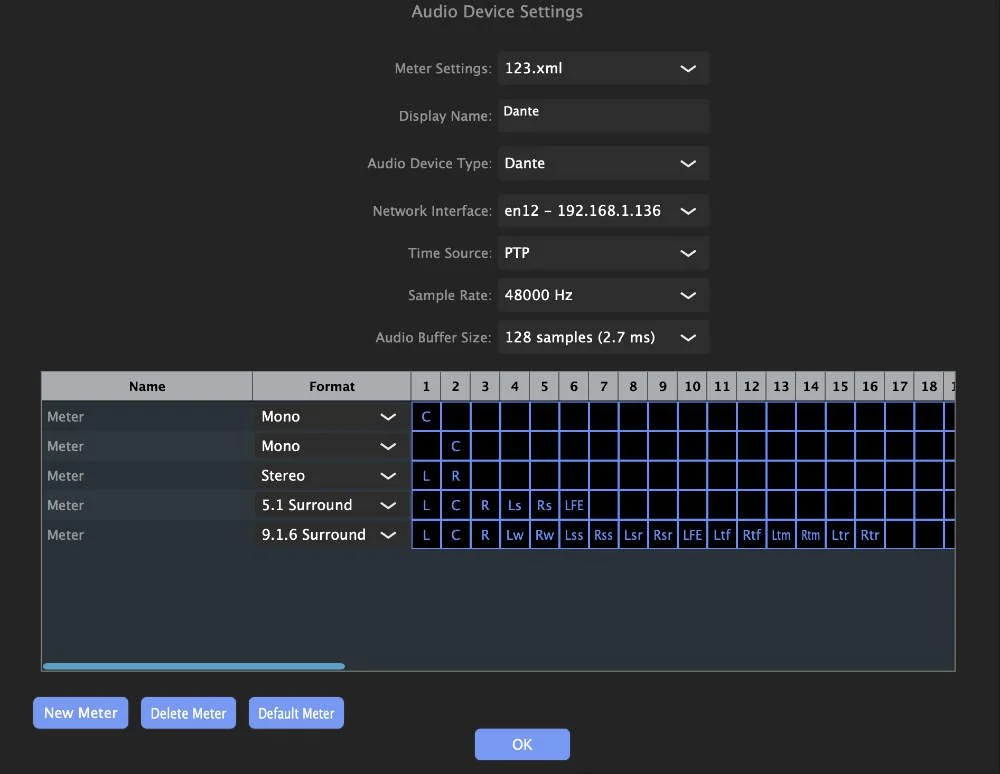Open the Audio Buffer Size dropdown
This screenshot has height=774, width=1000.
pyautogui.click(x=603, y=337)
